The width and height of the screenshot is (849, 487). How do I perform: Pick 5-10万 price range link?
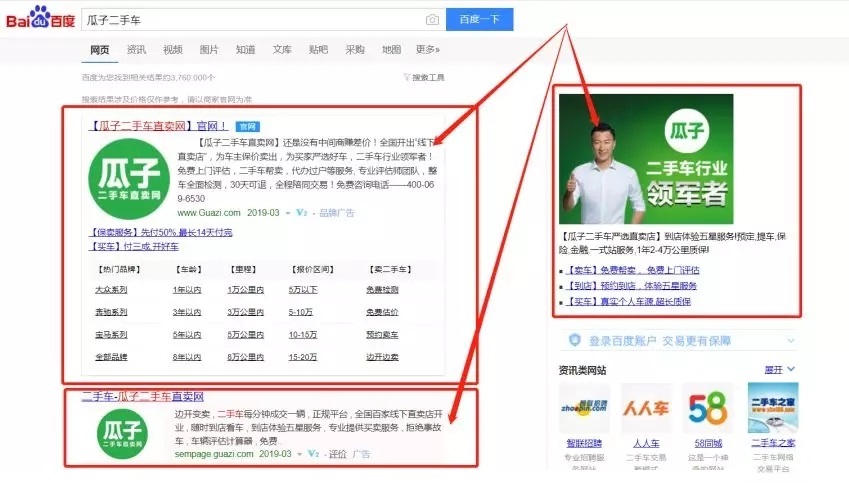[301, 312]
